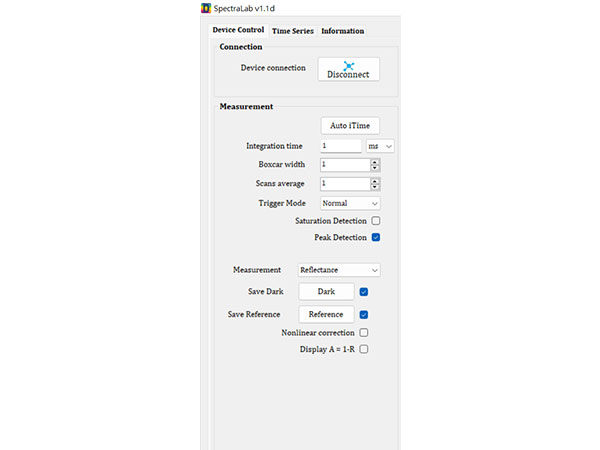
Task: Click the Disconnect device button
Action: (x=348, y=69)
